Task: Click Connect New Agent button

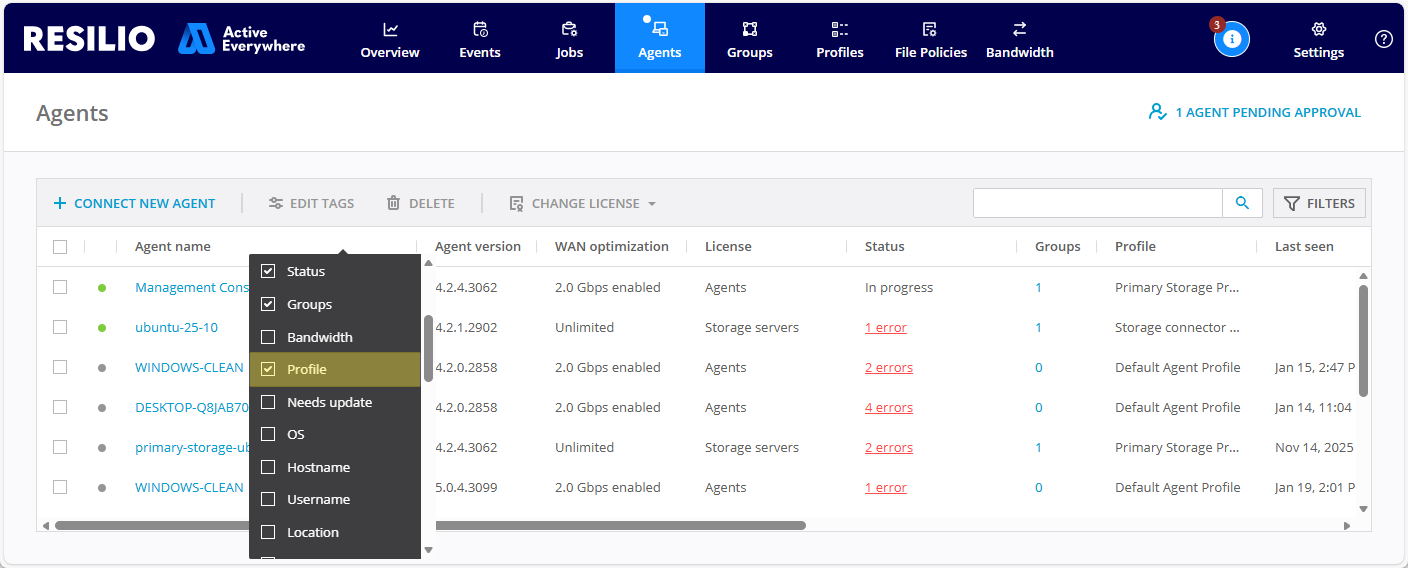Action: [134, 203]
